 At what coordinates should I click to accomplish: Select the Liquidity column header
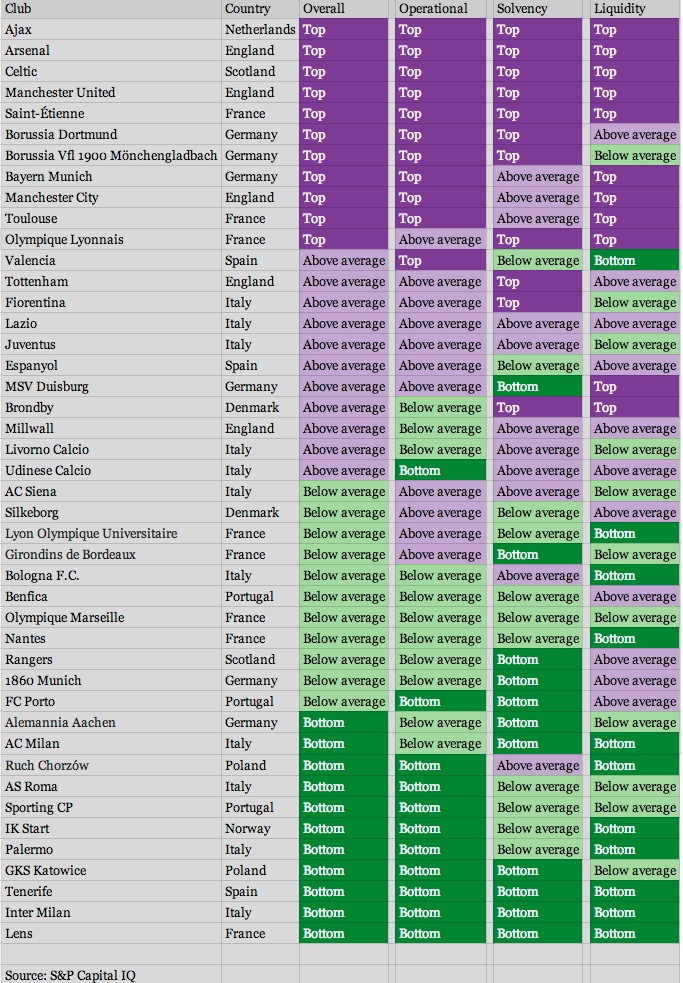point(620,9)
